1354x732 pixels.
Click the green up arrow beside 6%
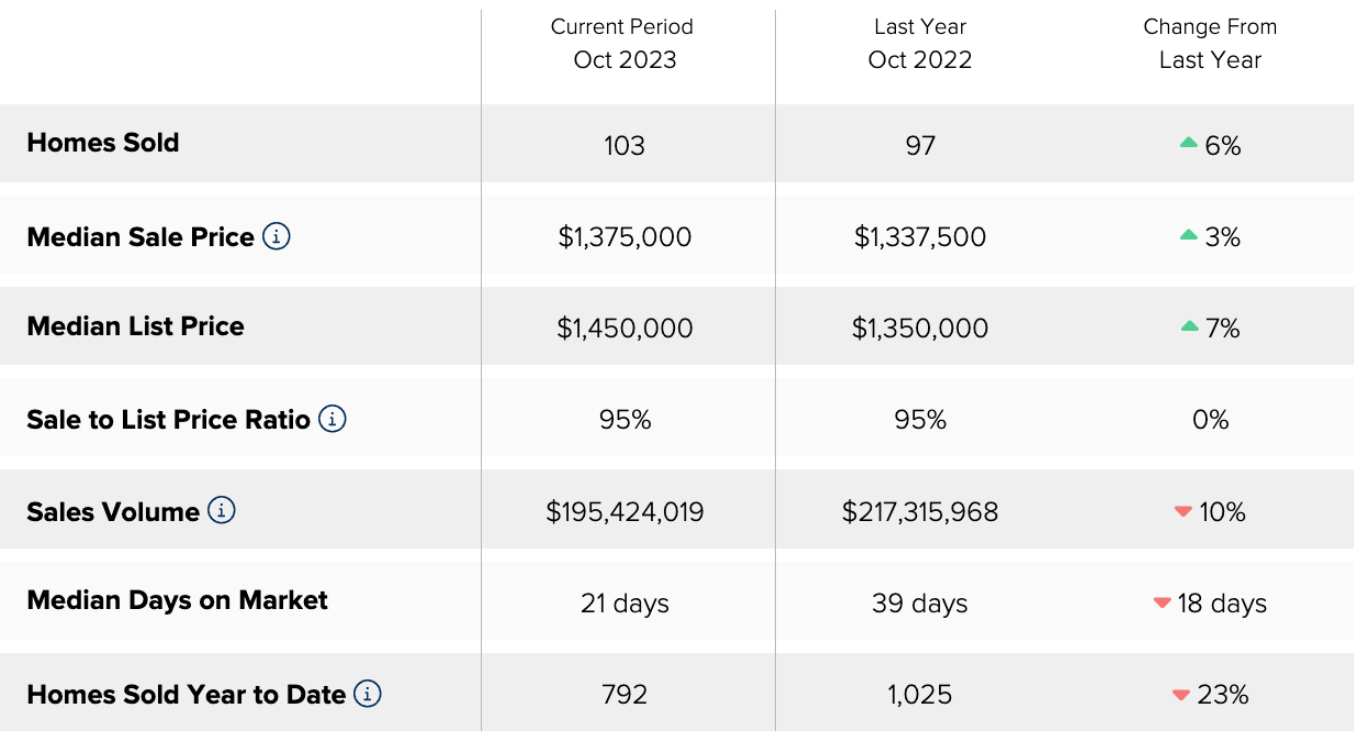1188,143
